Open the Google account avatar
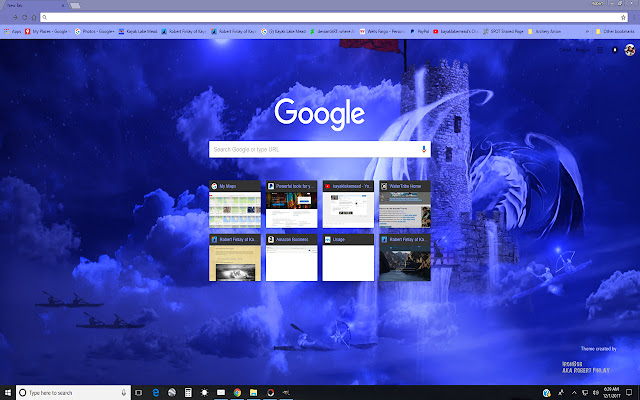This screenshot has height=400, width=640. click(630, 50)
